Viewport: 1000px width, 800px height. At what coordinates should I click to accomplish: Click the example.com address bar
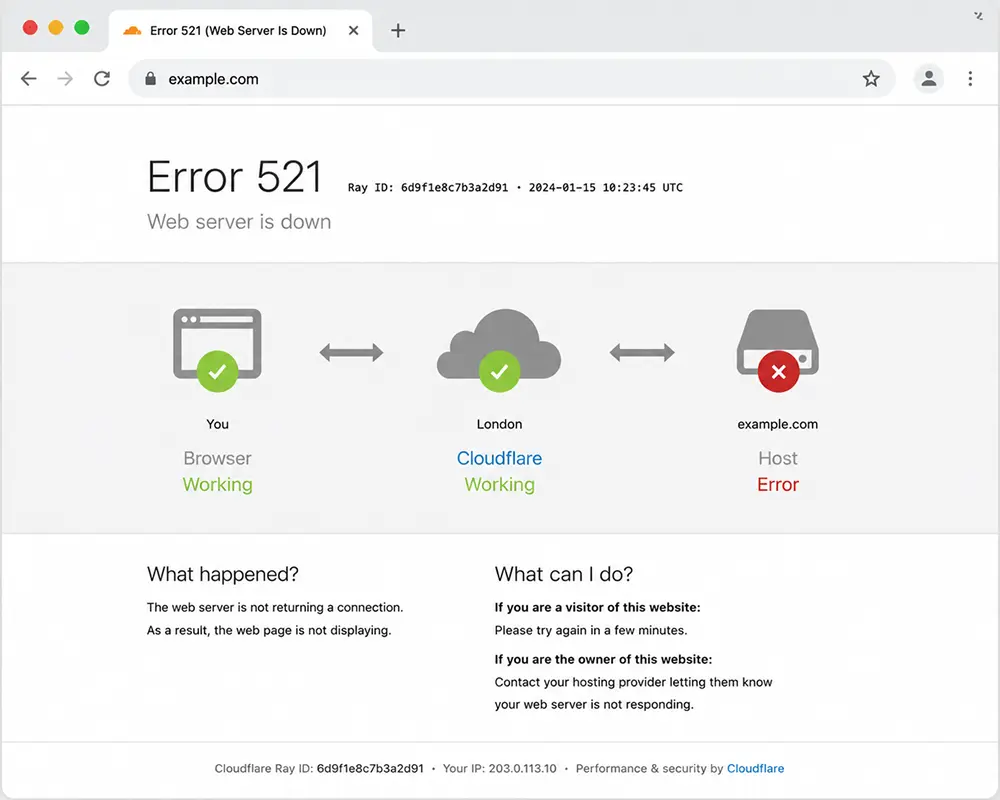click(x=511, y=78)
